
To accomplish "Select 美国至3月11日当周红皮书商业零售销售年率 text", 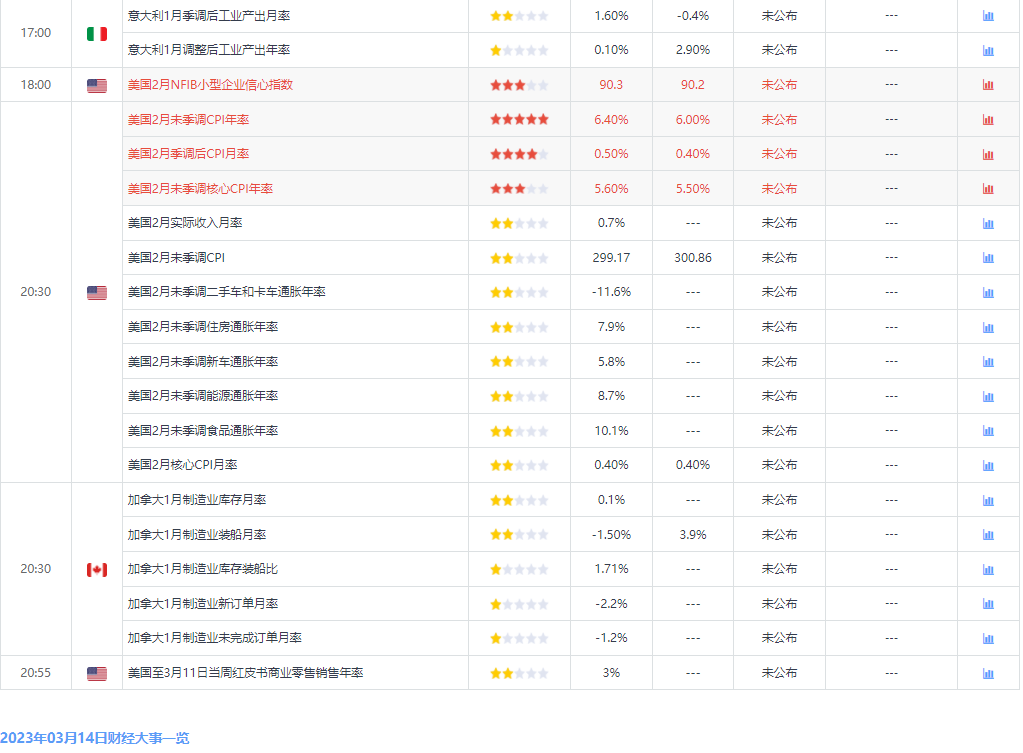I will coord(245,673).
